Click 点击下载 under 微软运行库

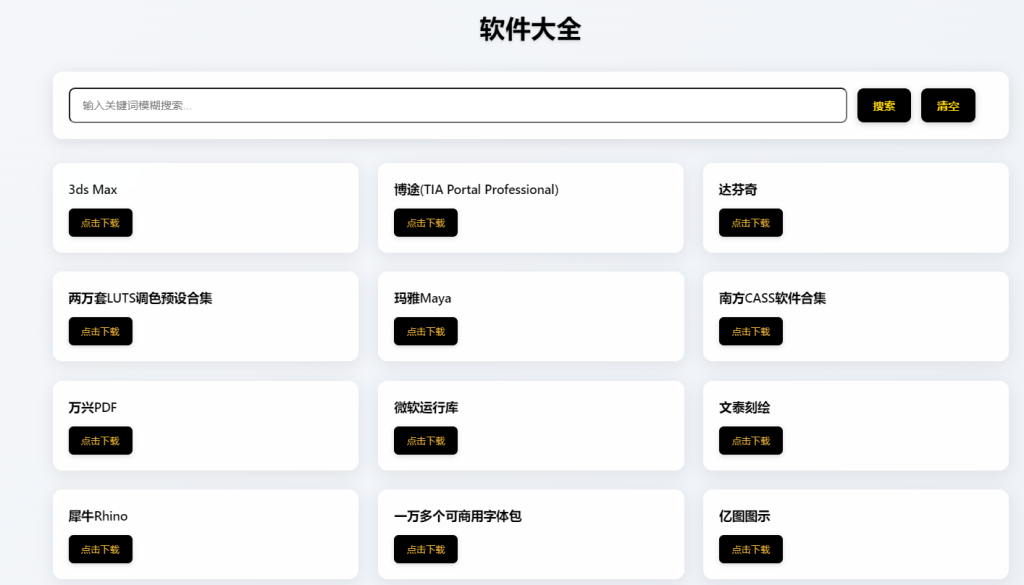click(426, 440)
